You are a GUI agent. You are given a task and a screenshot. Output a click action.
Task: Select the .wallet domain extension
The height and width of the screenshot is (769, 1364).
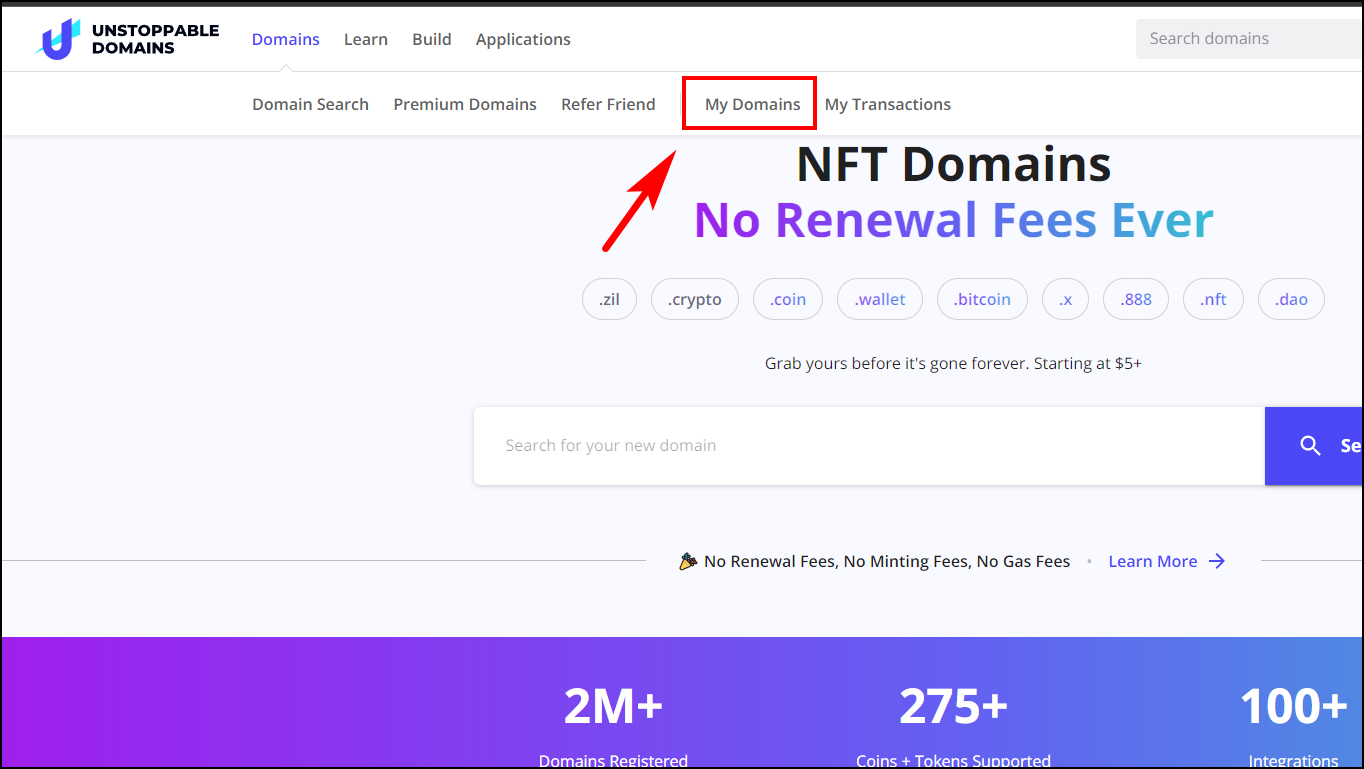880,299
